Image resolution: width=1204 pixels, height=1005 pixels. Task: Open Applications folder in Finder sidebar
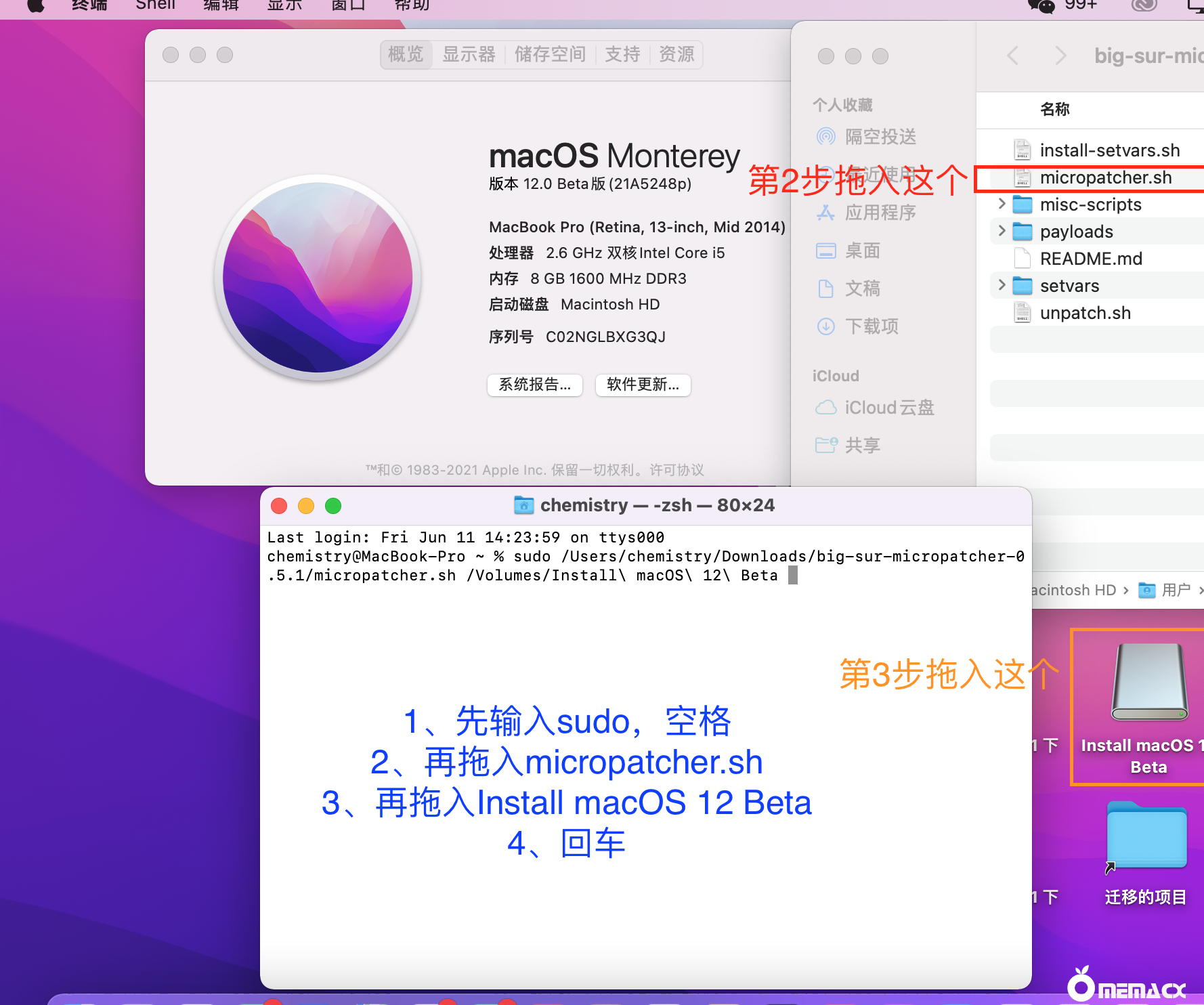pyautogui.click(x=879, y=213)
